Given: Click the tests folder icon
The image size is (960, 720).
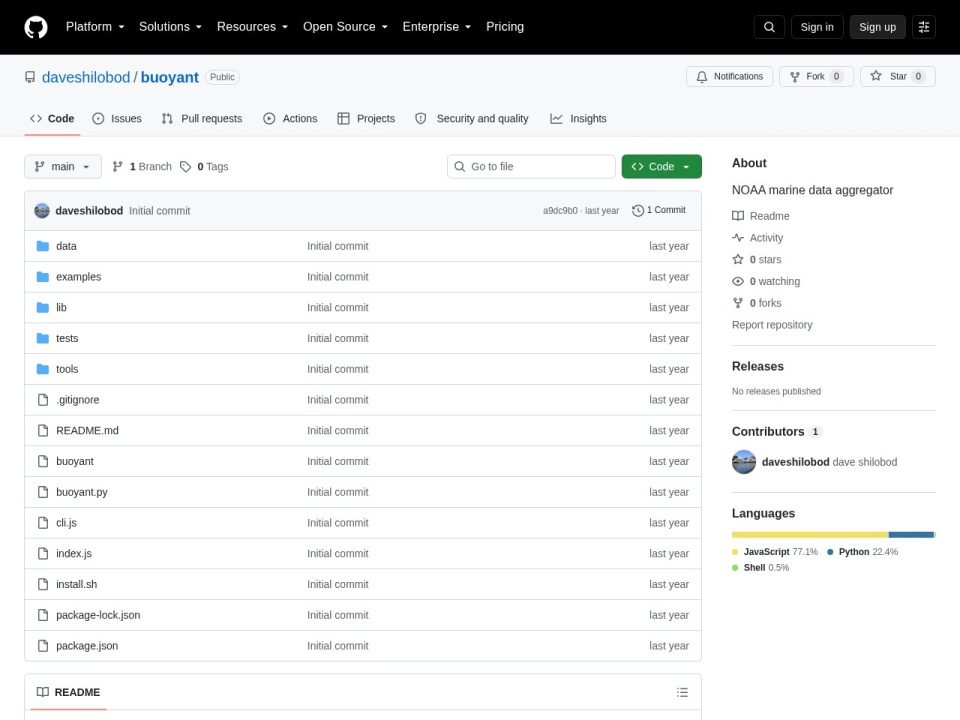Looking at the screenshot, I should [x=43, y=338].
